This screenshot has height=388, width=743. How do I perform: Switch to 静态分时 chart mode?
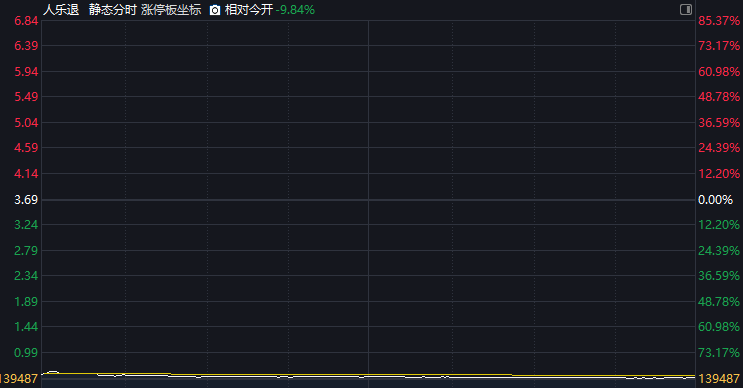tap(112, 9)
